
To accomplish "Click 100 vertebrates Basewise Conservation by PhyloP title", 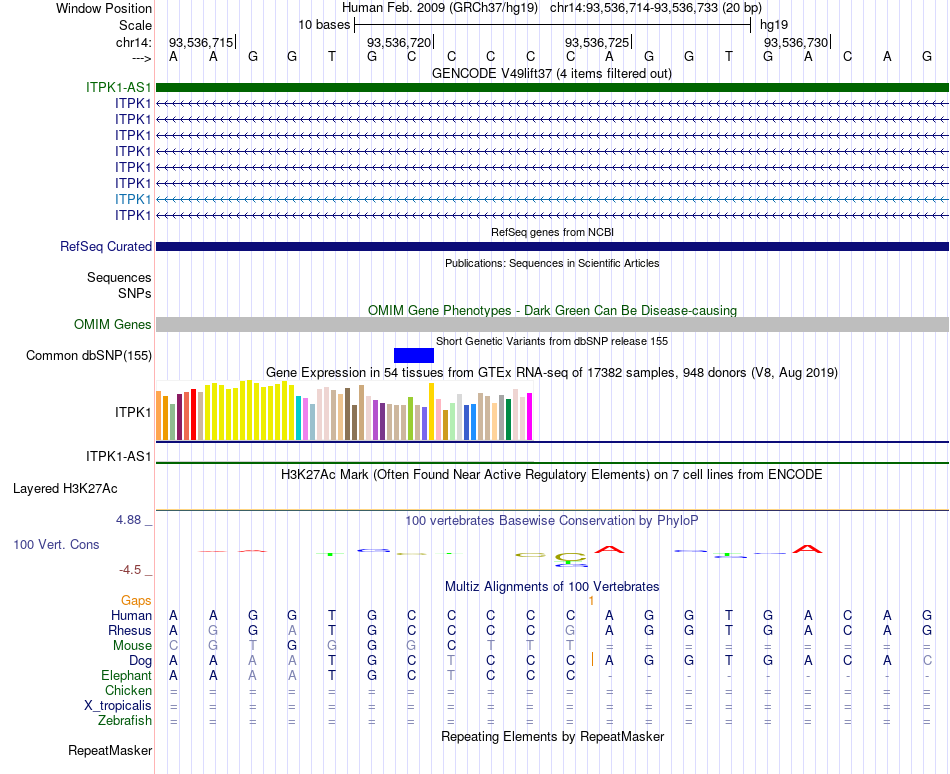I will tap(551, 520).
